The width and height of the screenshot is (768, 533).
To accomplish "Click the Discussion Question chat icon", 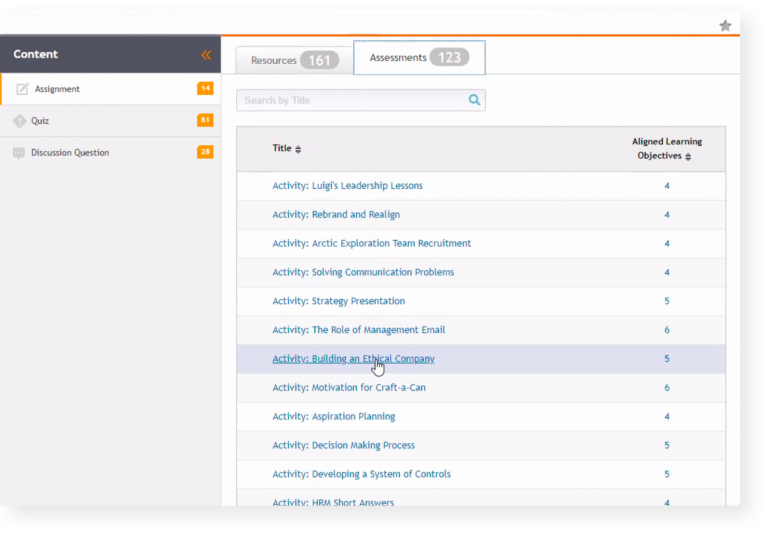I will pyautogui.click(x=19, y=153).
